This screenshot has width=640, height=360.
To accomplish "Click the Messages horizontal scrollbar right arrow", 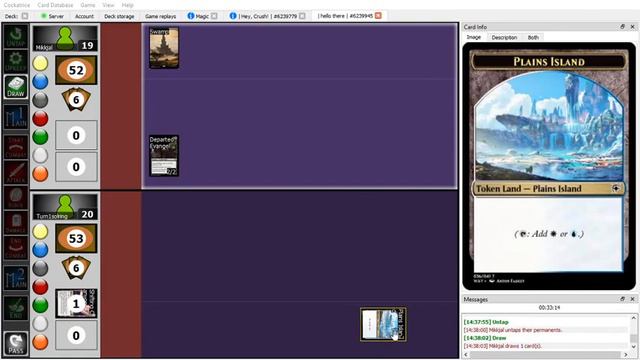I will point(626,354).
